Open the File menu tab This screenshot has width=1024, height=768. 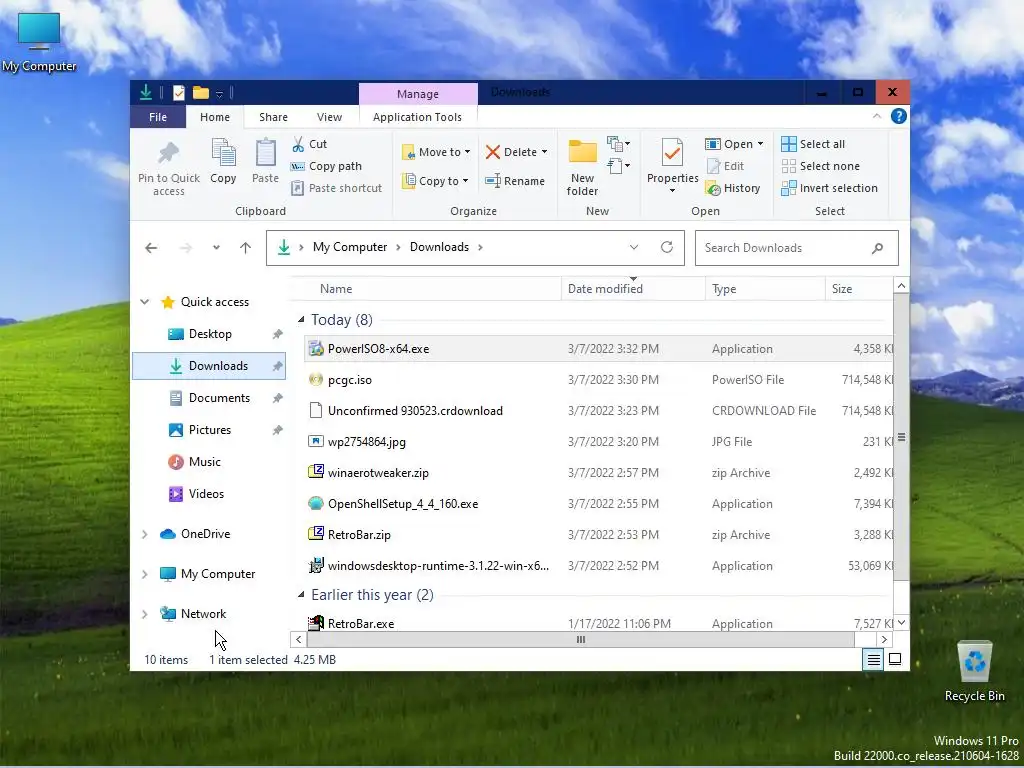coord(158,117)
